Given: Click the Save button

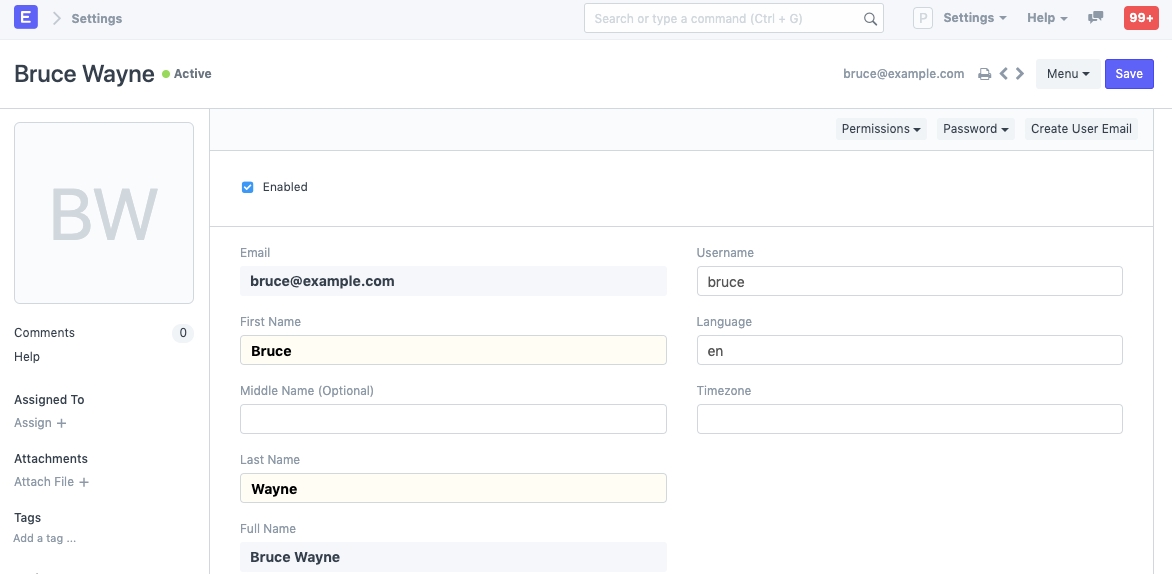Looking at the screenshot, I should click(1129, 74).
